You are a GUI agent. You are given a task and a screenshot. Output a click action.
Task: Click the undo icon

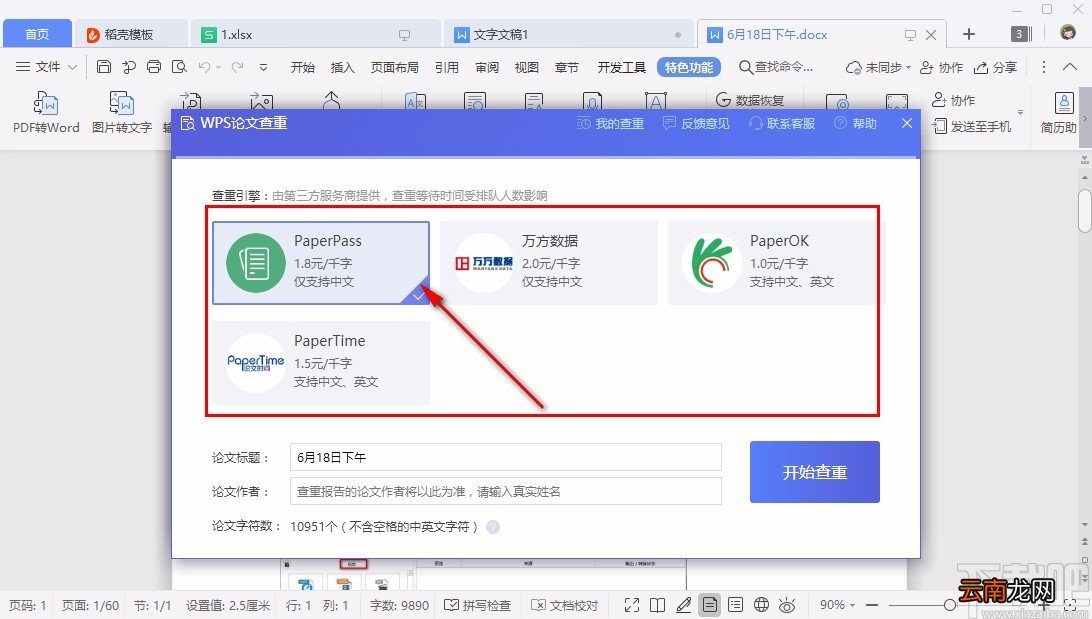pos(204,67)
